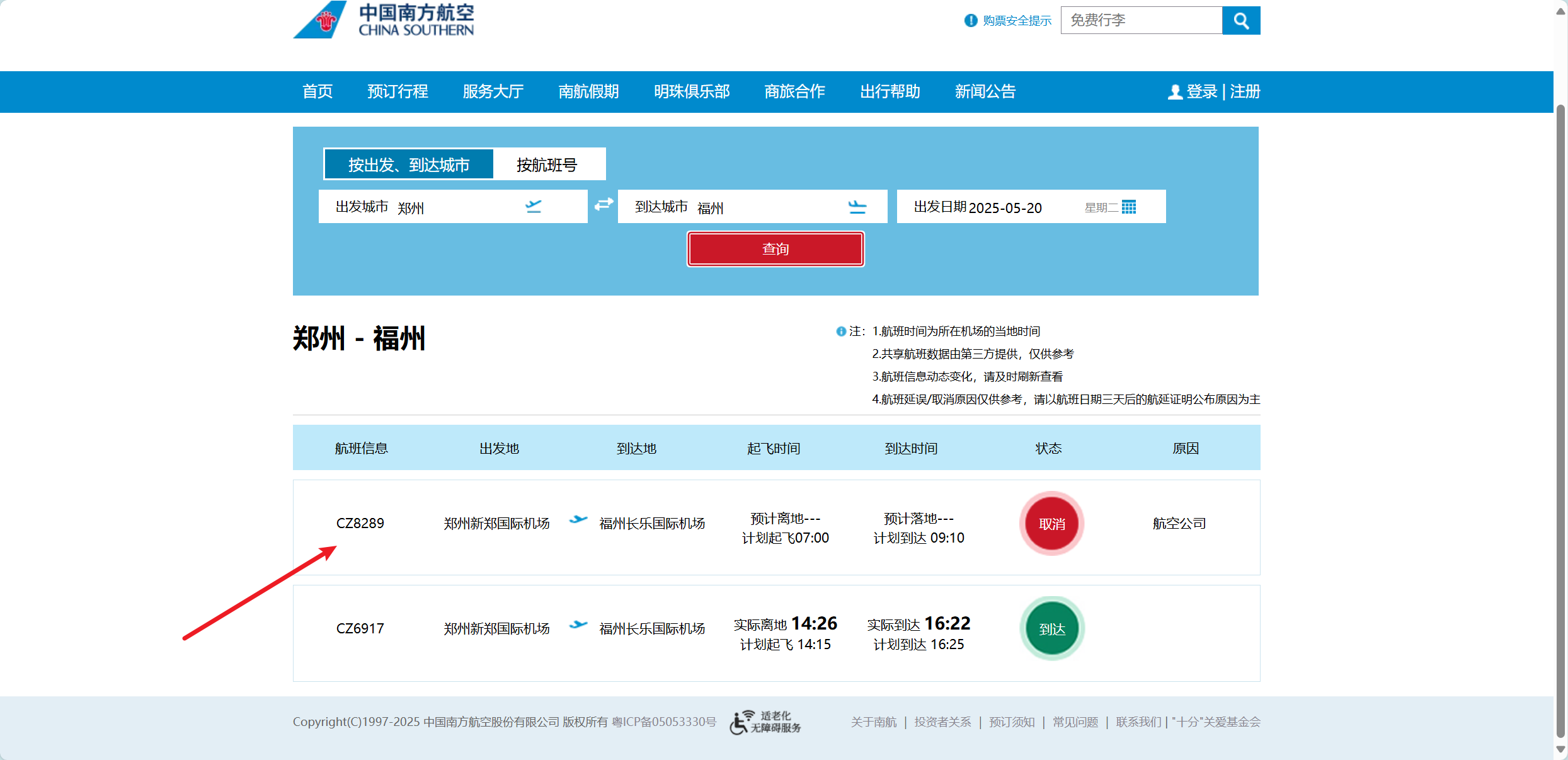Viewport: 1568px width, 760px height.
Task: Open the 常见问题 footer link
Action: tap(1075, 722)
